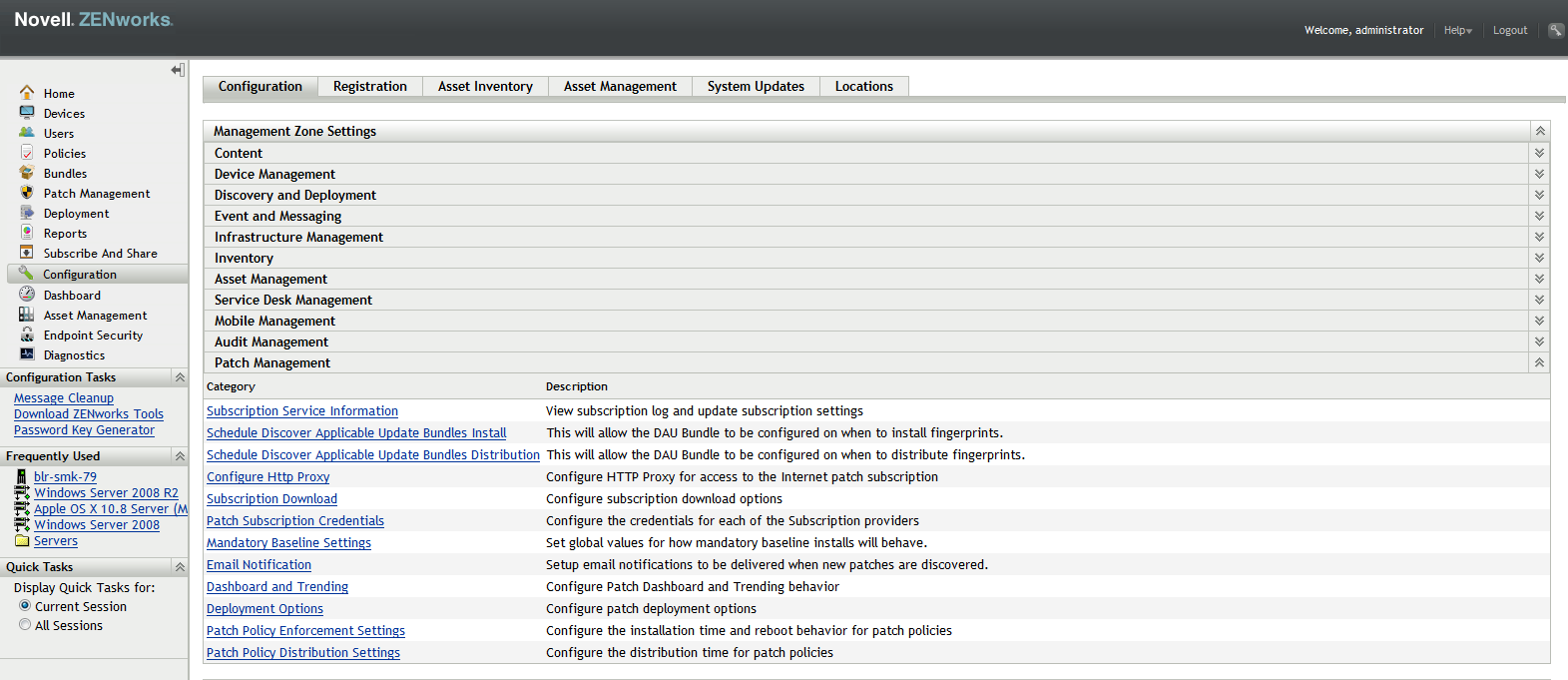The height and width of the screenshot is (680, 1568).
Task: Click Download ZENworks Tools link
Action: (x=89, y=413)
